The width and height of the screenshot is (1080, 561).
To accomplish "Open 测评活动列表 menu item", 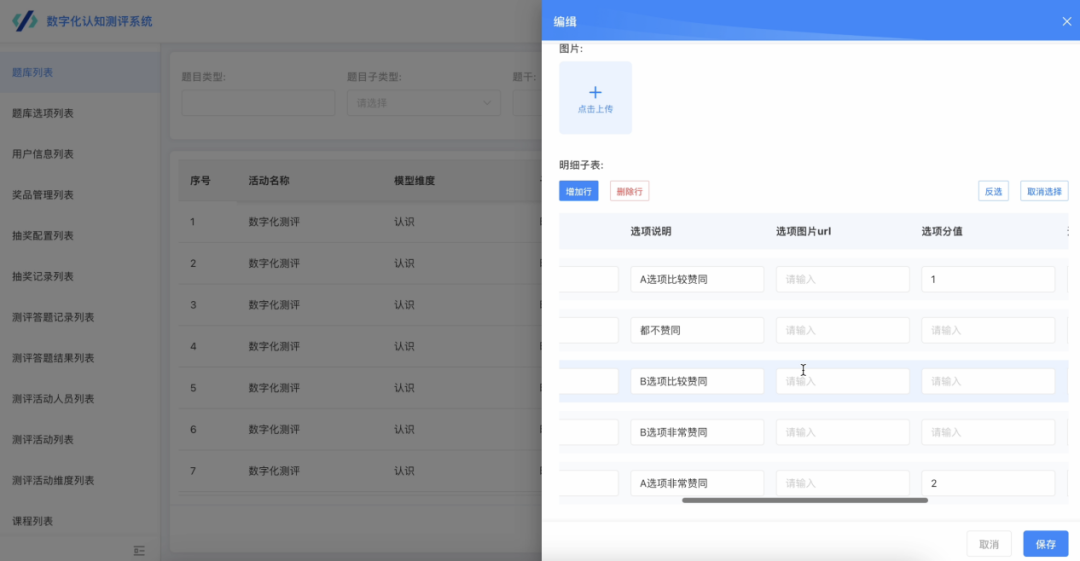I will click(80, 439).
